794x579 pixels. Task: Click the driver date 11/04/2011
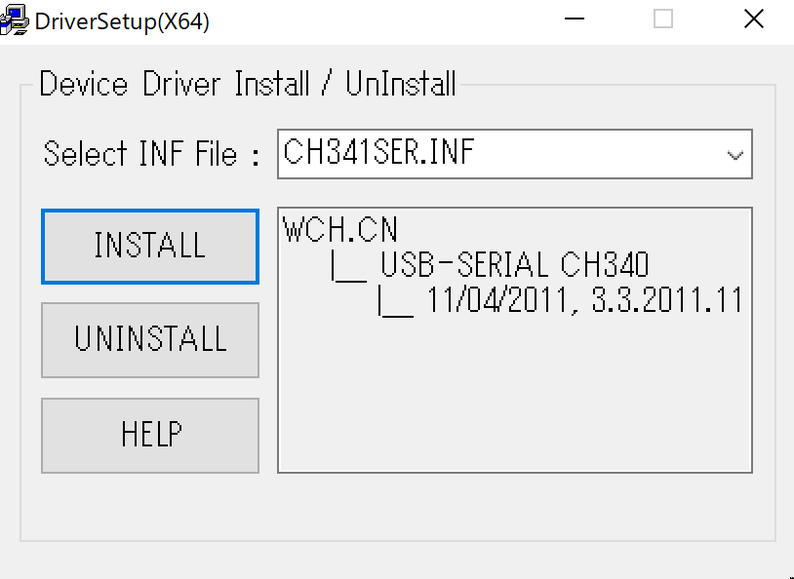click(x=500, y=301)
